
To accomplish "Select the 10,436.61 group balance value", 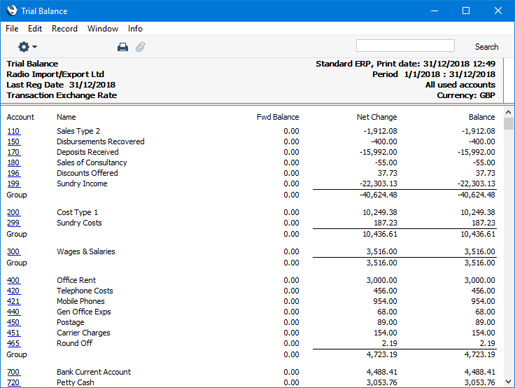I will [x=478, y=234].
